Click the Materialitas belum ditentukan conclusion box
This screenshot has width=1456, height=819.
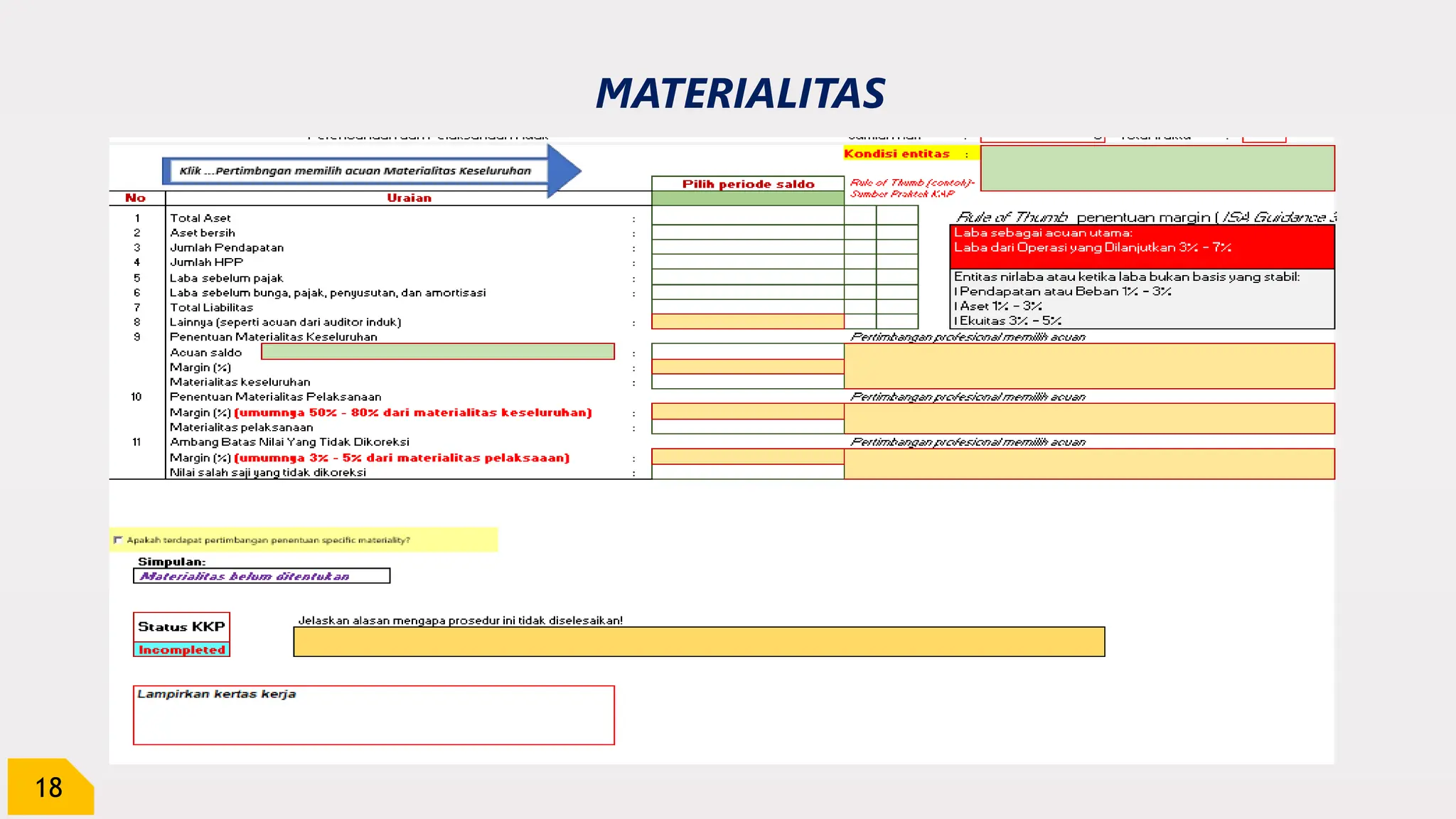(x=262, y=576)
